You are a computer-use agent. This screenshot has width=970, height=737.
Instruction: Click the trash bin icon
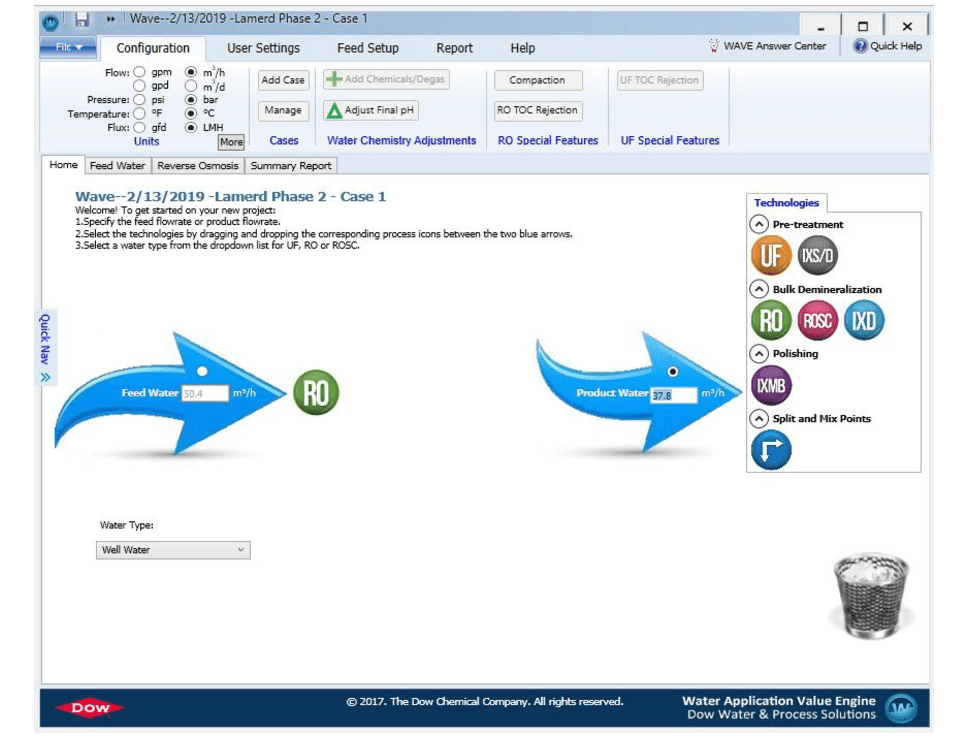(871, 596)
